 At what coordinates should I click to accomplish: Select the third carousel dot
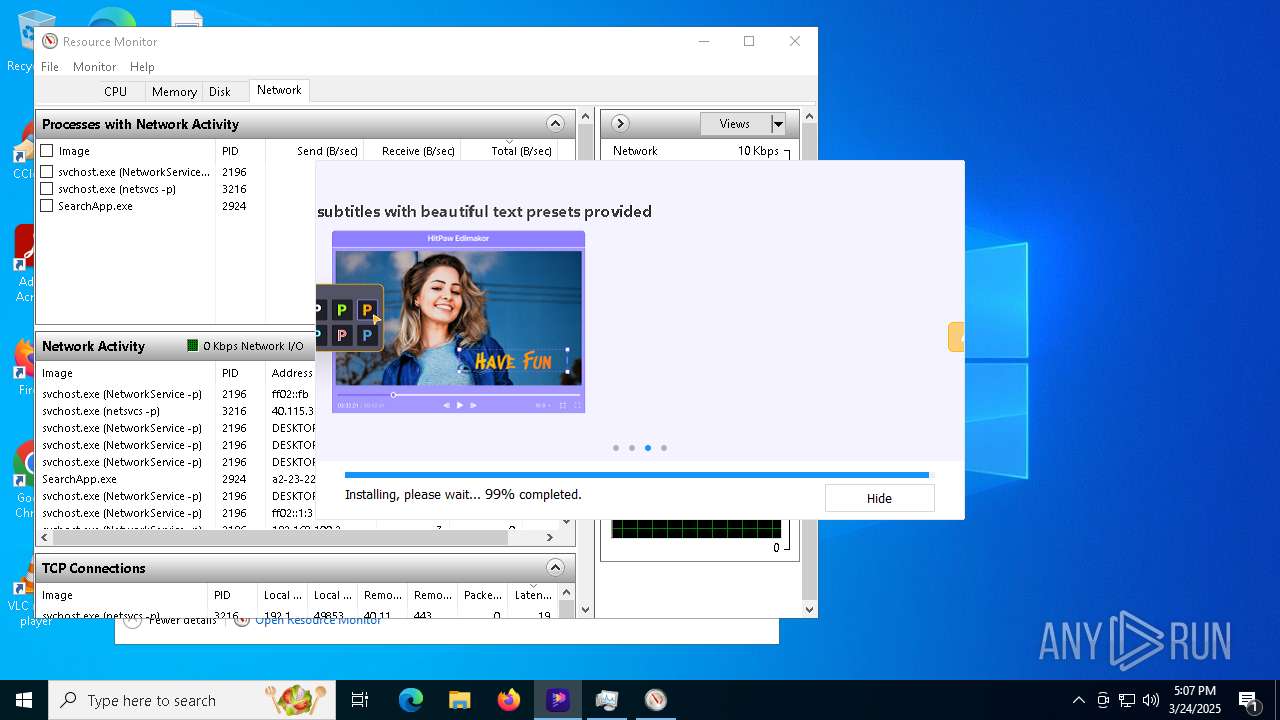(x=648, y=448)
